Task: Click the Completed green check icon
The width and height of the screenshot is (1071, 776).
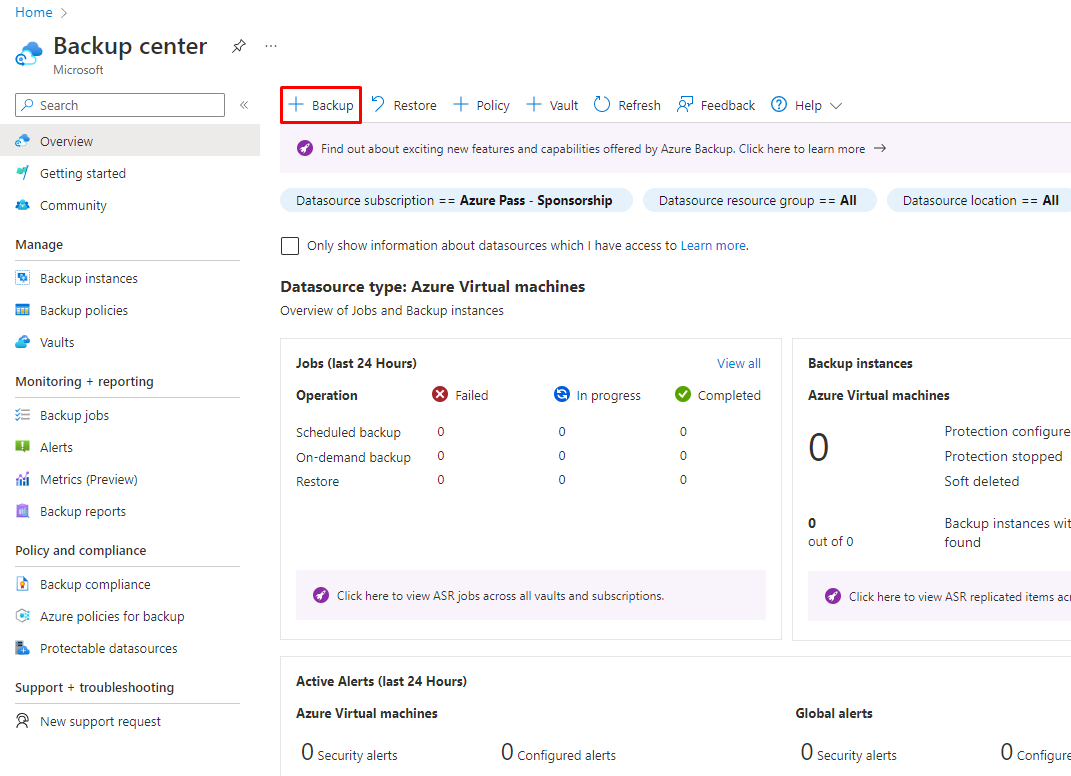Action: (683, 394)
